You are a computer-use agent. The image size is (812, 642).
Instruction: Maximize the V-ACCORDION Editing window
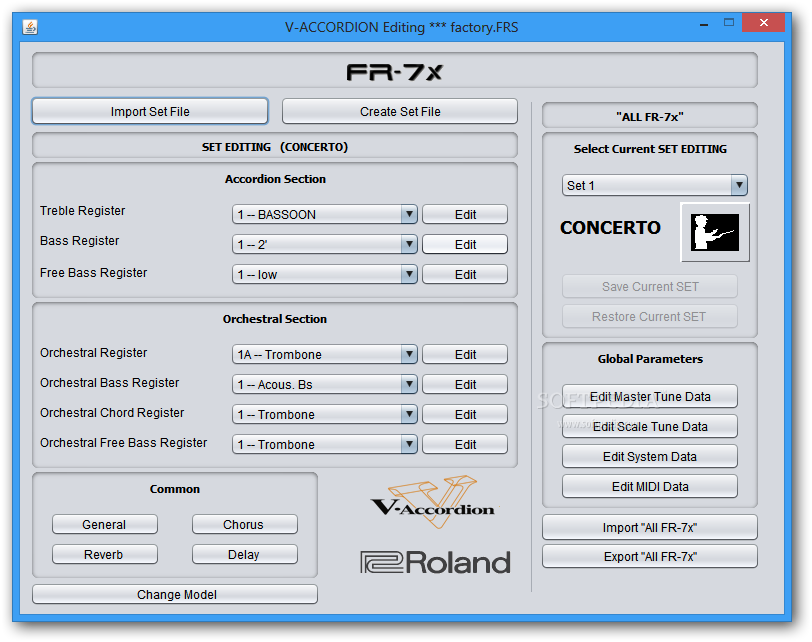pos(729,23)
